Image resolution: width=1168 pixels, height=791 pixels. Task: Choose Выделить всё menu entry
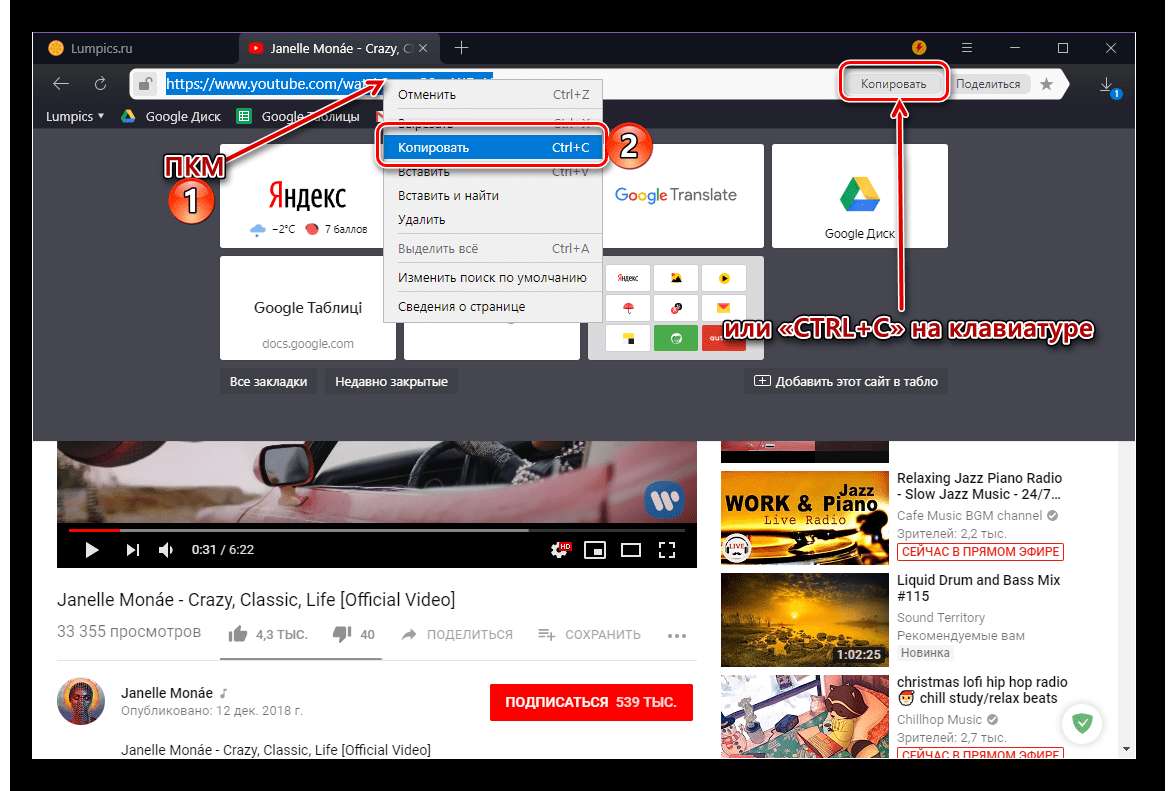coord(492,248)
